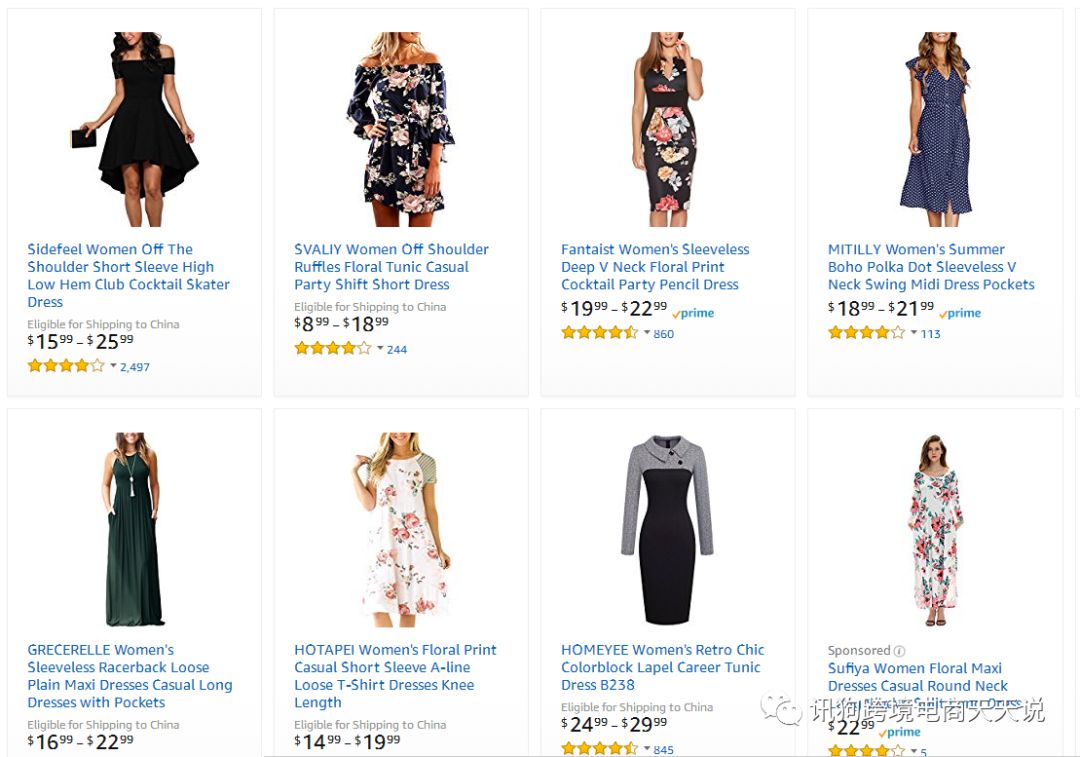Click the SVALIY dress star rating
Viewport: 1080px width, 757px height.
(x=333, y=349)
